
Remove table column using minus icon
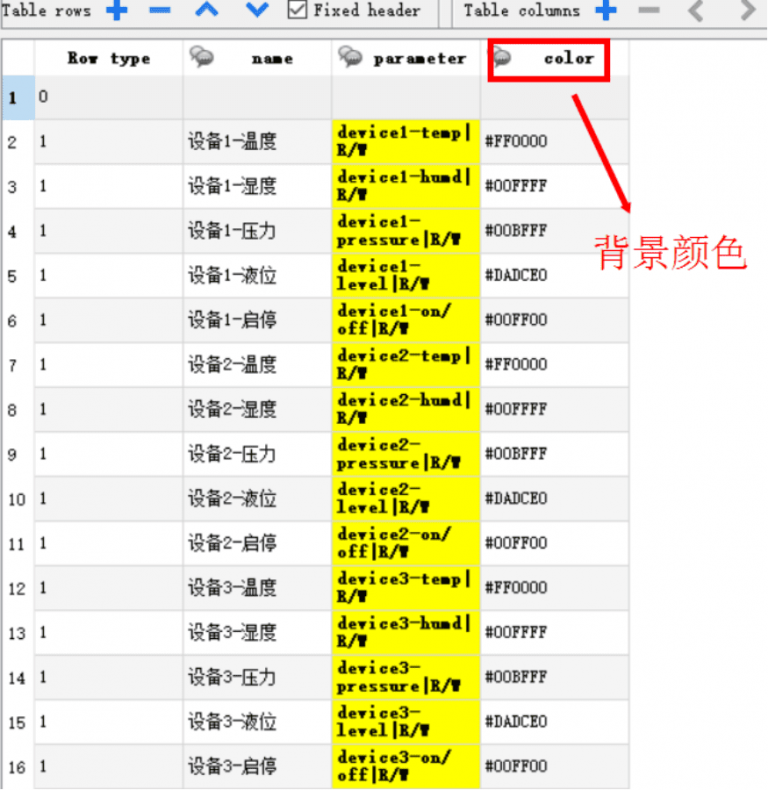click(649, 11)
